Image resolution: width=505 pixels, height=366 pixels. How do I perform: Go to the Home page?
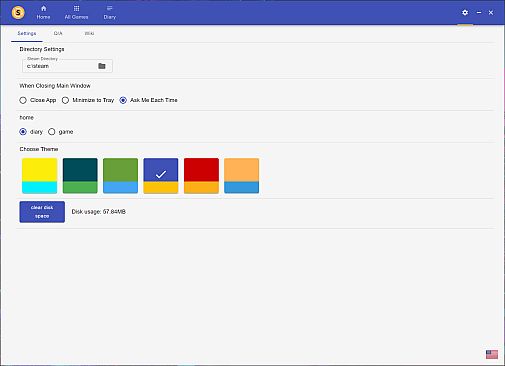click(x=43, y=12)
